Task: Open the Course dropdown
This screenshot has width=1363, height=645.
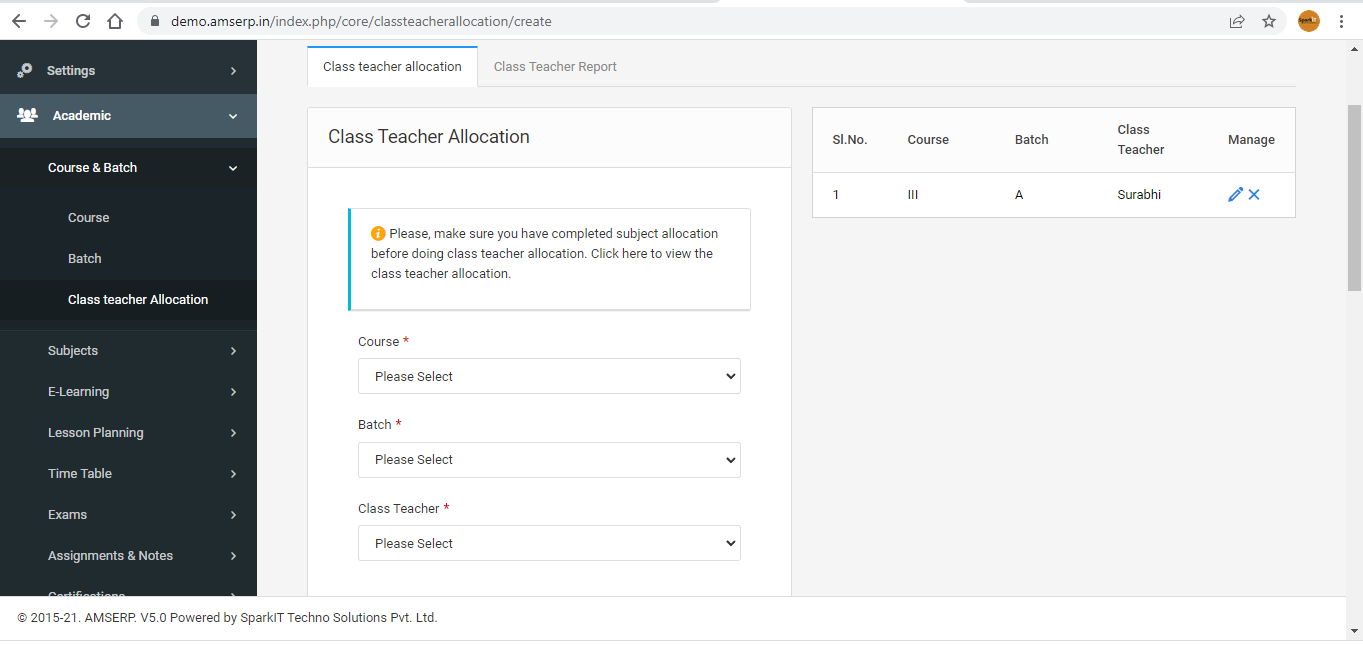Action: (549, 376)
